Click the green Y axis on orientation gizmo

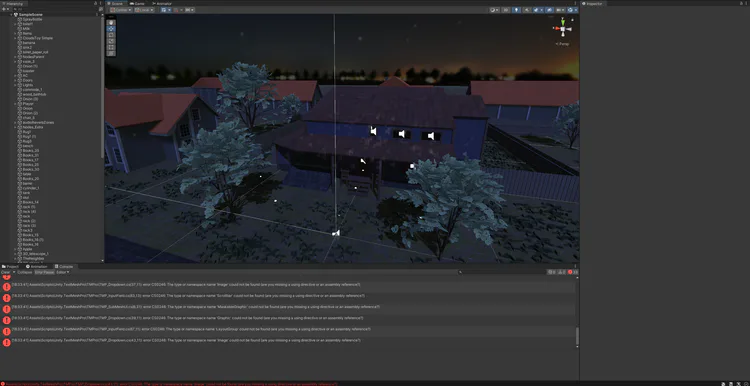coord(563,21)
